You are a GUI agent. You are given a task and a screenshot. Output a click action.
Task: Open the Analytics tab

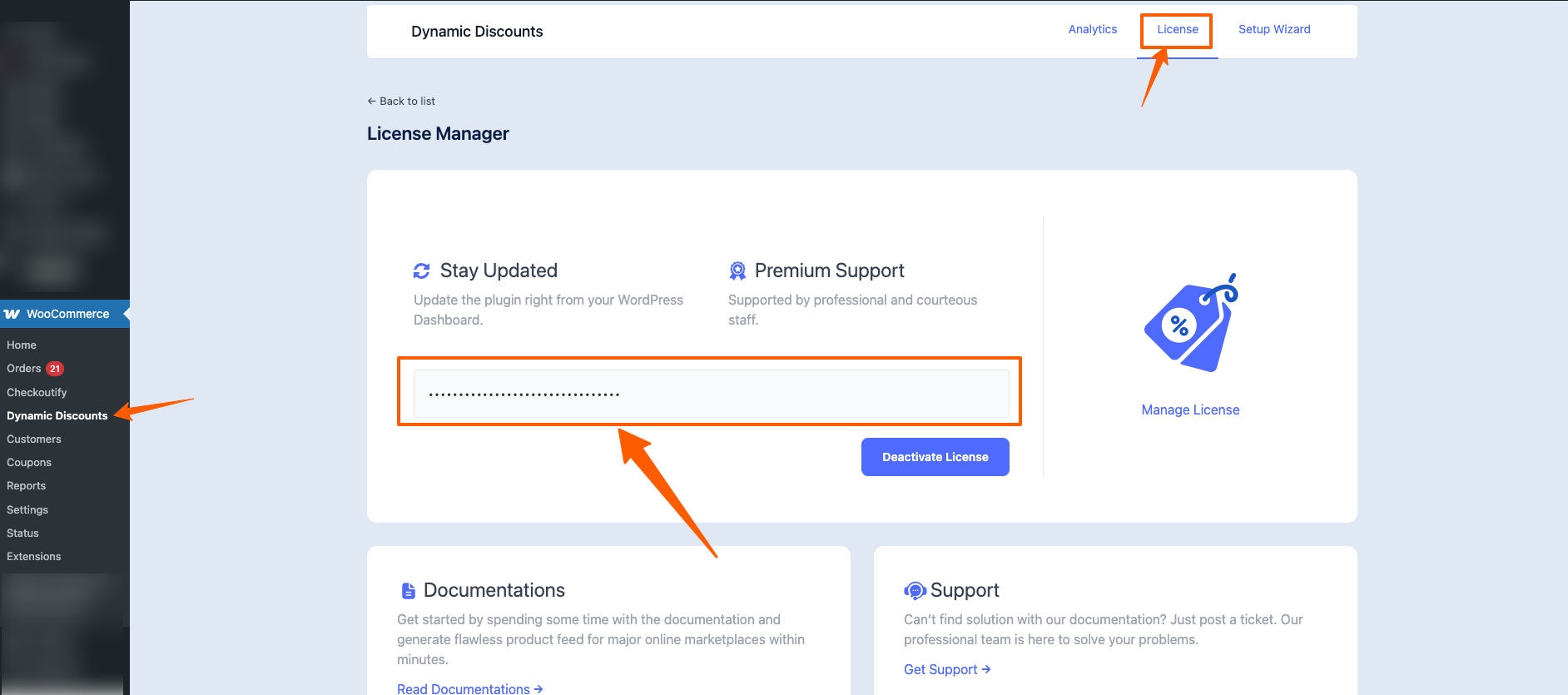1092,29
